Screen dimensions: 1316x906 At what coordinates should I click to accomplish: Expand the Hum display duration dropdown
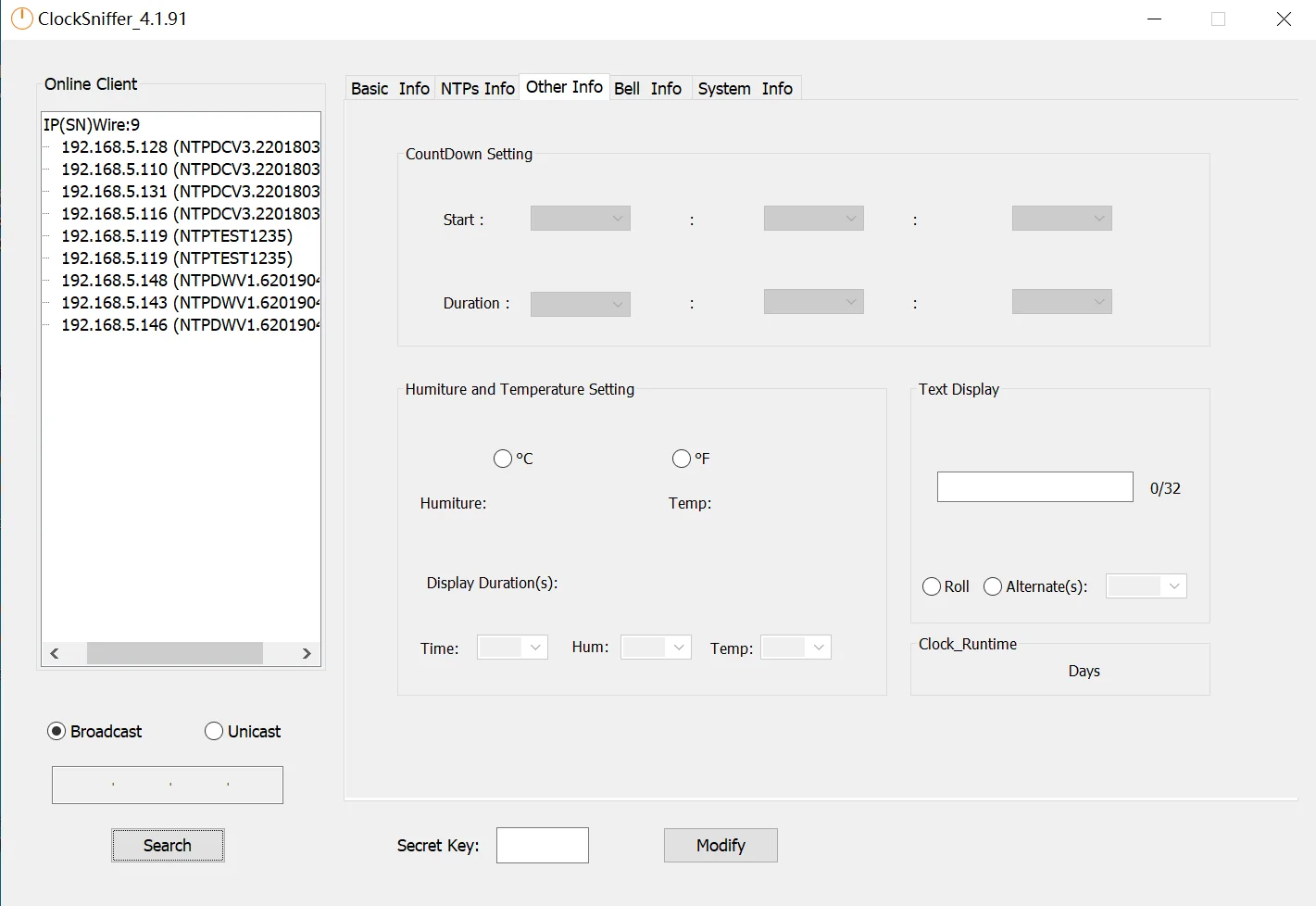coord(656,648)
